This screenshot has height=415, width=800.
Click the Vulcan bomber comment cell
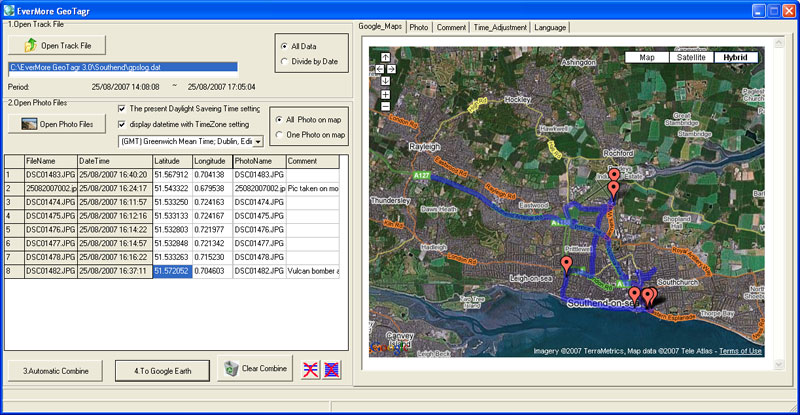point(312,271)
